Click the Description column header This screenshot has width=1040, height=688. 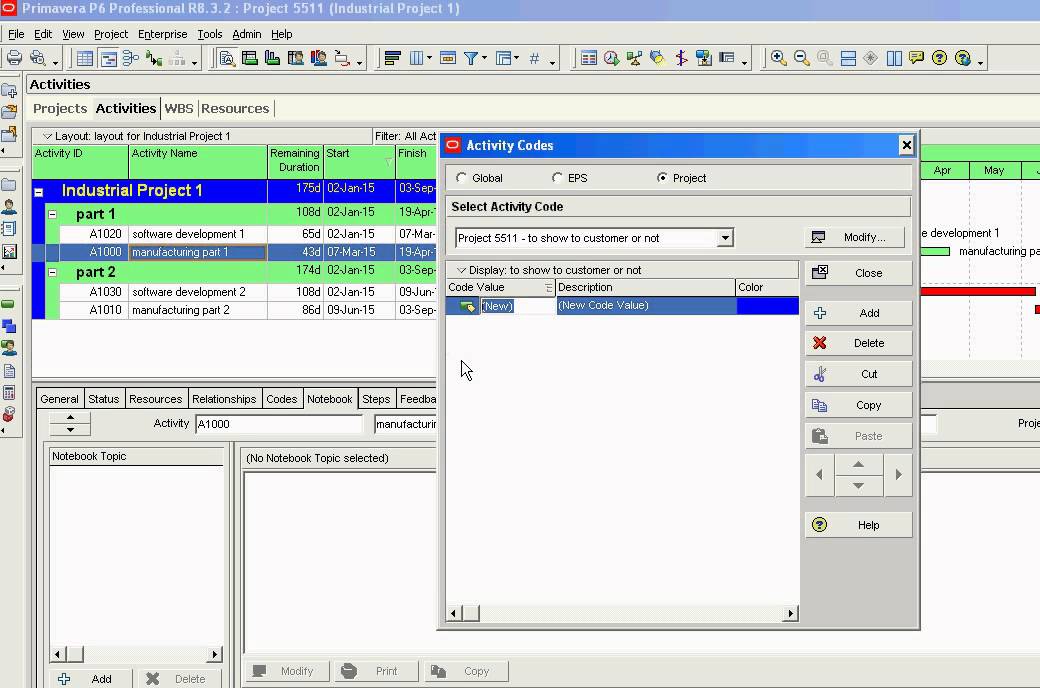click(645, 287)
